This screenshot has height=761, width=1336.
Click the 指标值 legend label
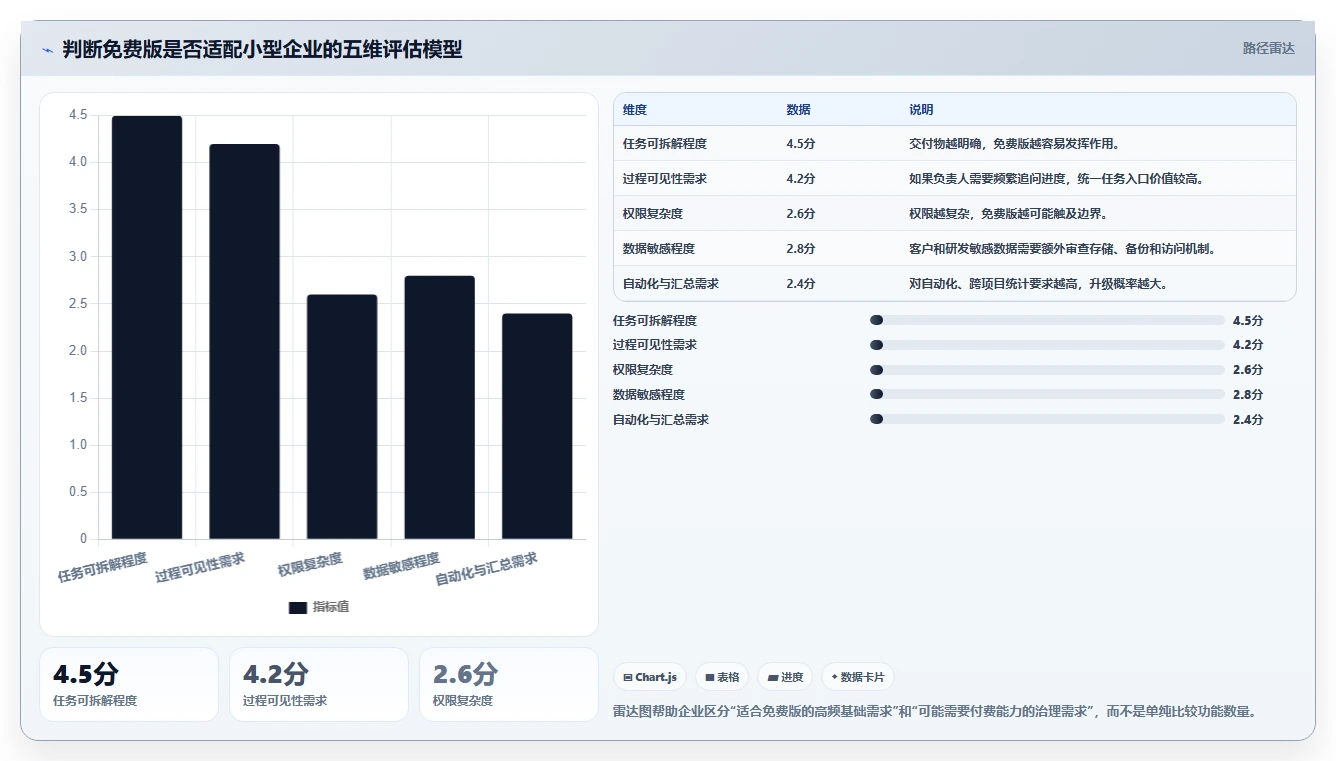click(x=331, y=607)
